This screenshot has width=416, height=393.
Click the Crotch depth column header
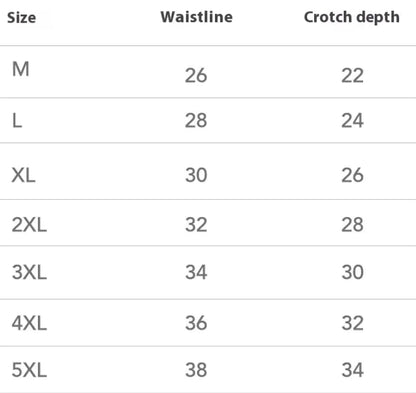tap(352, 17)
